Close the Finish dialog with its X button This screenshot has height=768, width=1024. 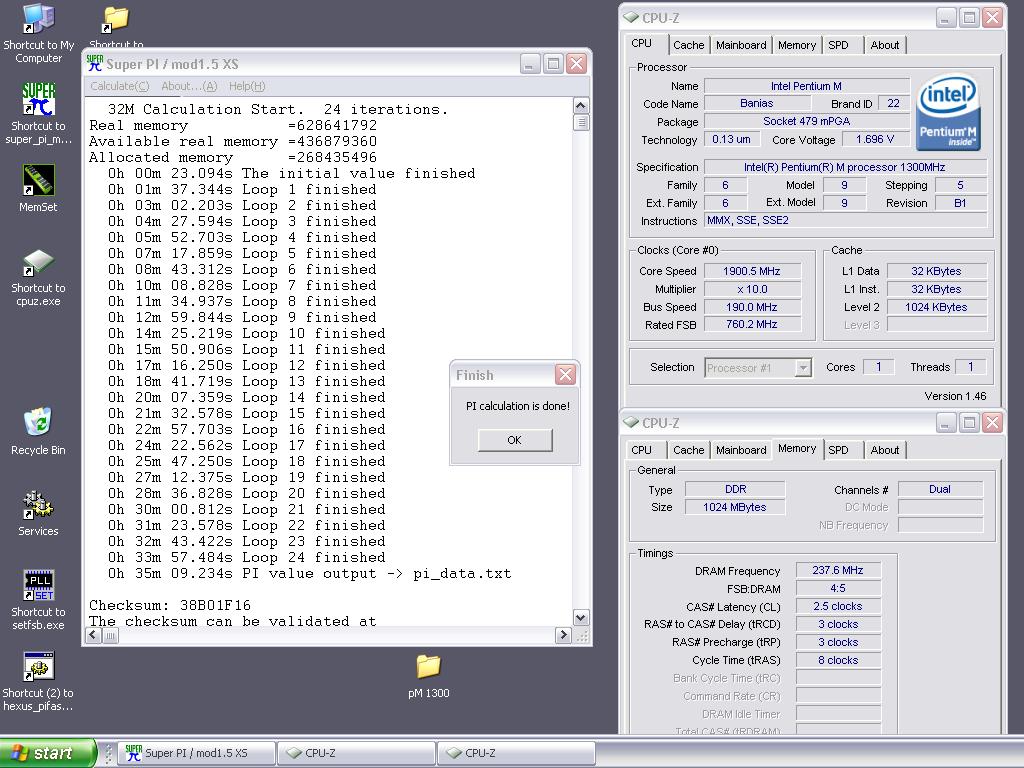(565, 375)
